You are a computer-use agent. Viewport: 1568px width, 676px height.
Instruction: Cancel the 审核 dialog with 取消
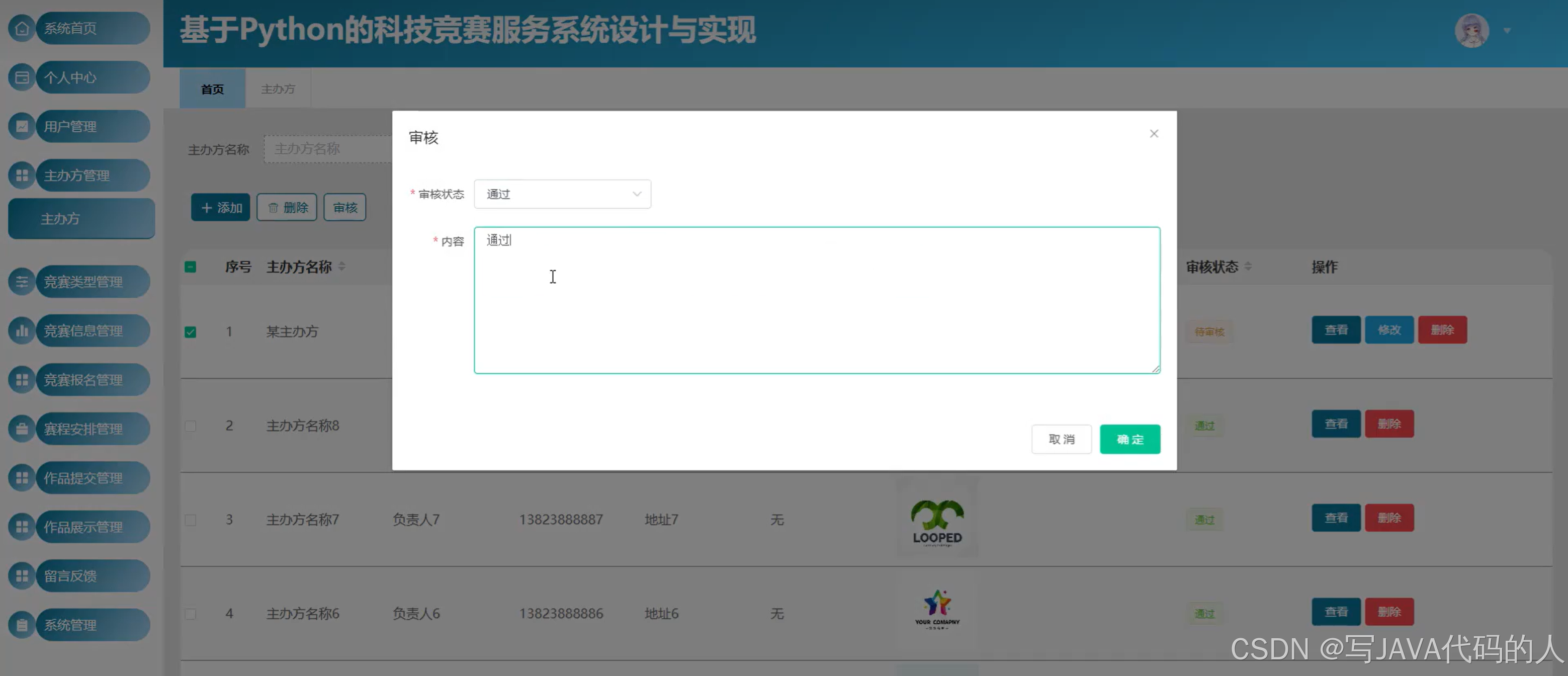pyautogui.click(x=1061, y=439)
